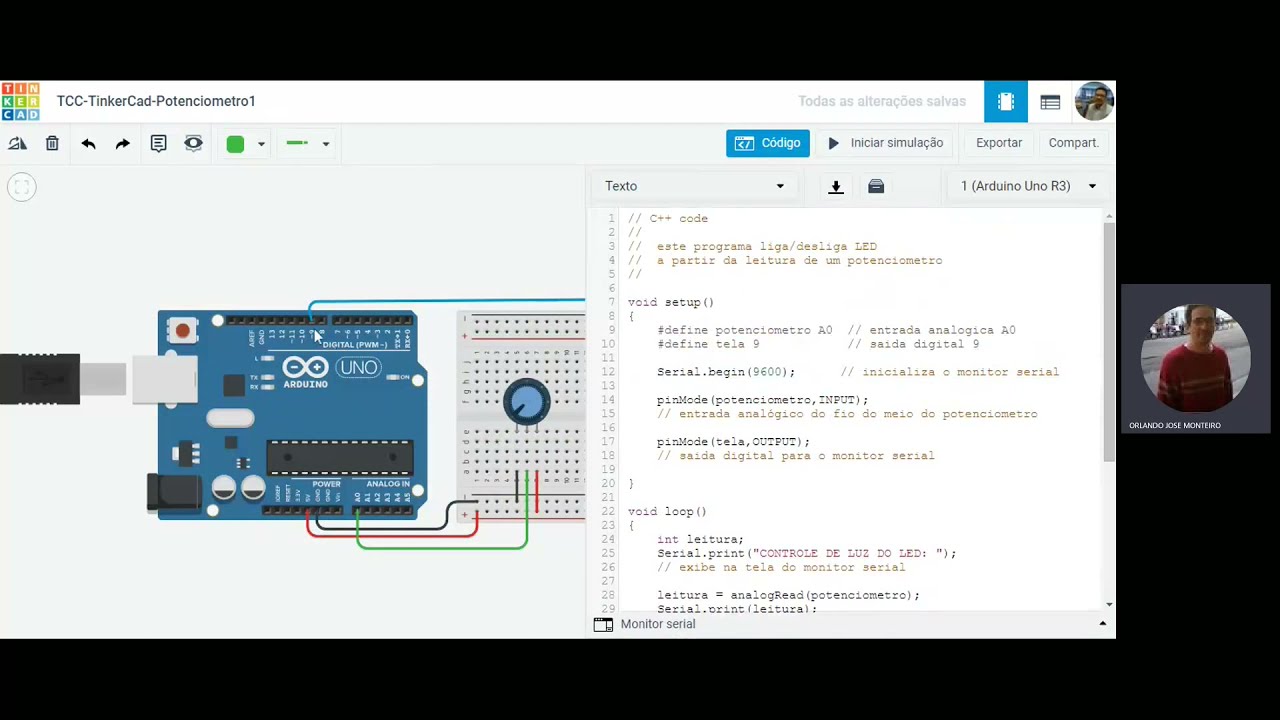This screenshot has width=1280, height=720.
Task: Click line 'int leitura;' in editor
Action: point(700,540)
